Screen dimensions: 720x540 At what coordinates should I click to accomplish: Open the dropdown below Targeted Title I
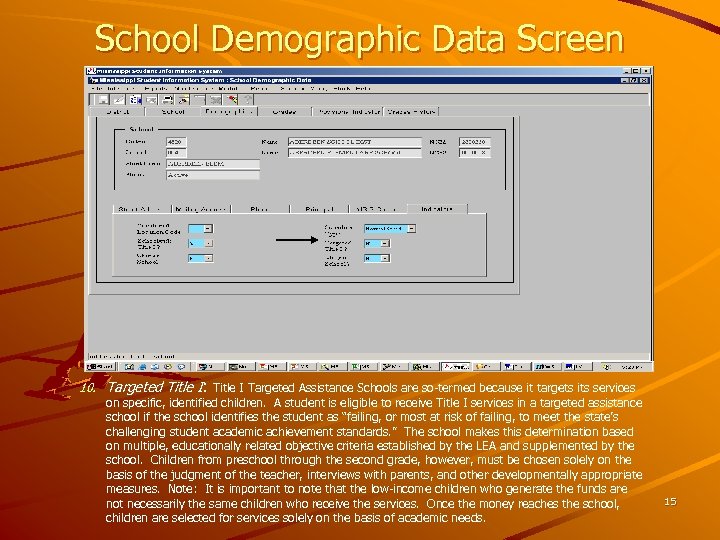point(385,259)
